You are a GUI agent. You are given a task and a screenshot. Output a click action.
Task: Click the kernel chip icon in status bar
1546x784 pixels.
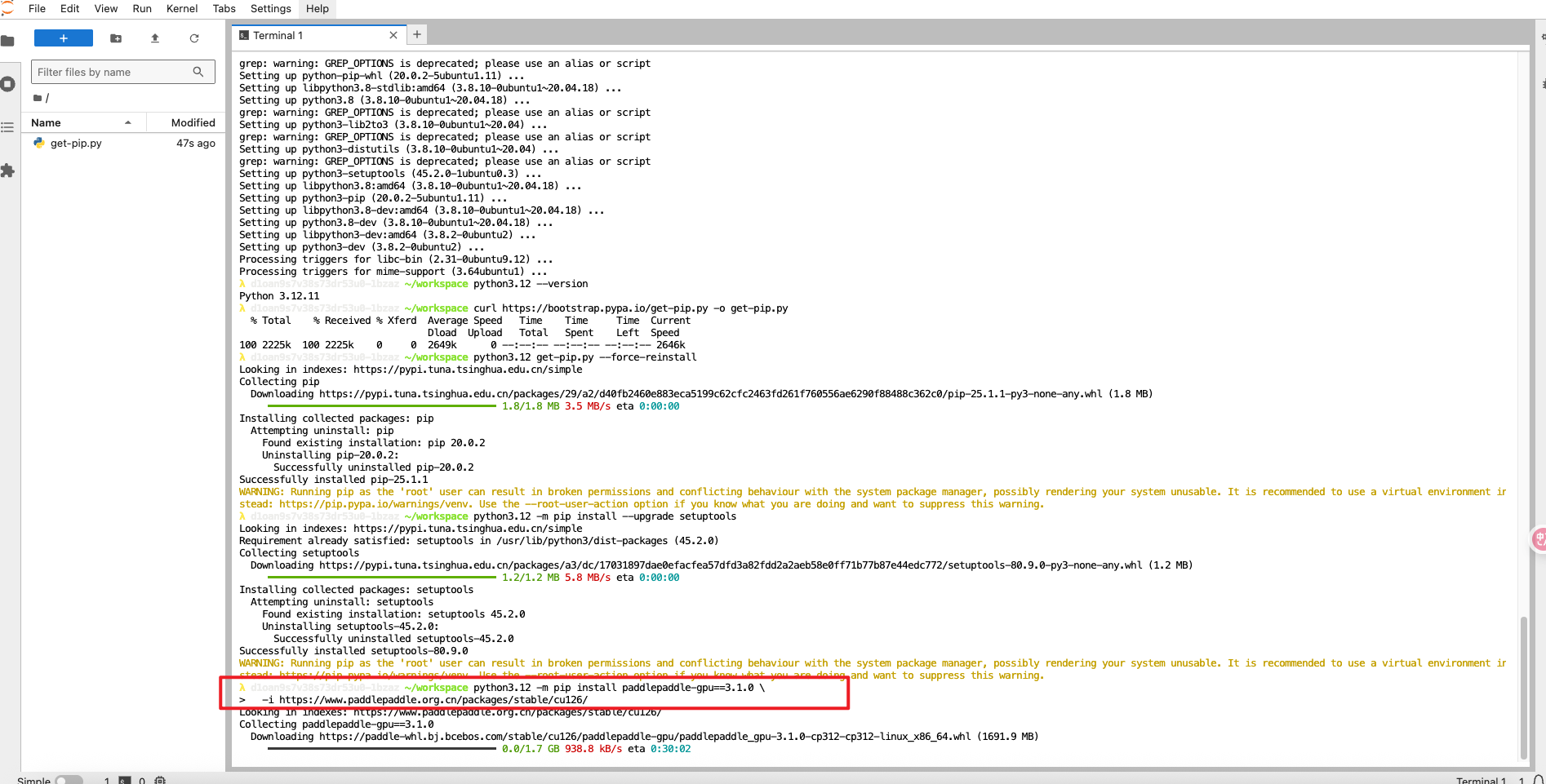pyautogui.click(x=160, y=780)
